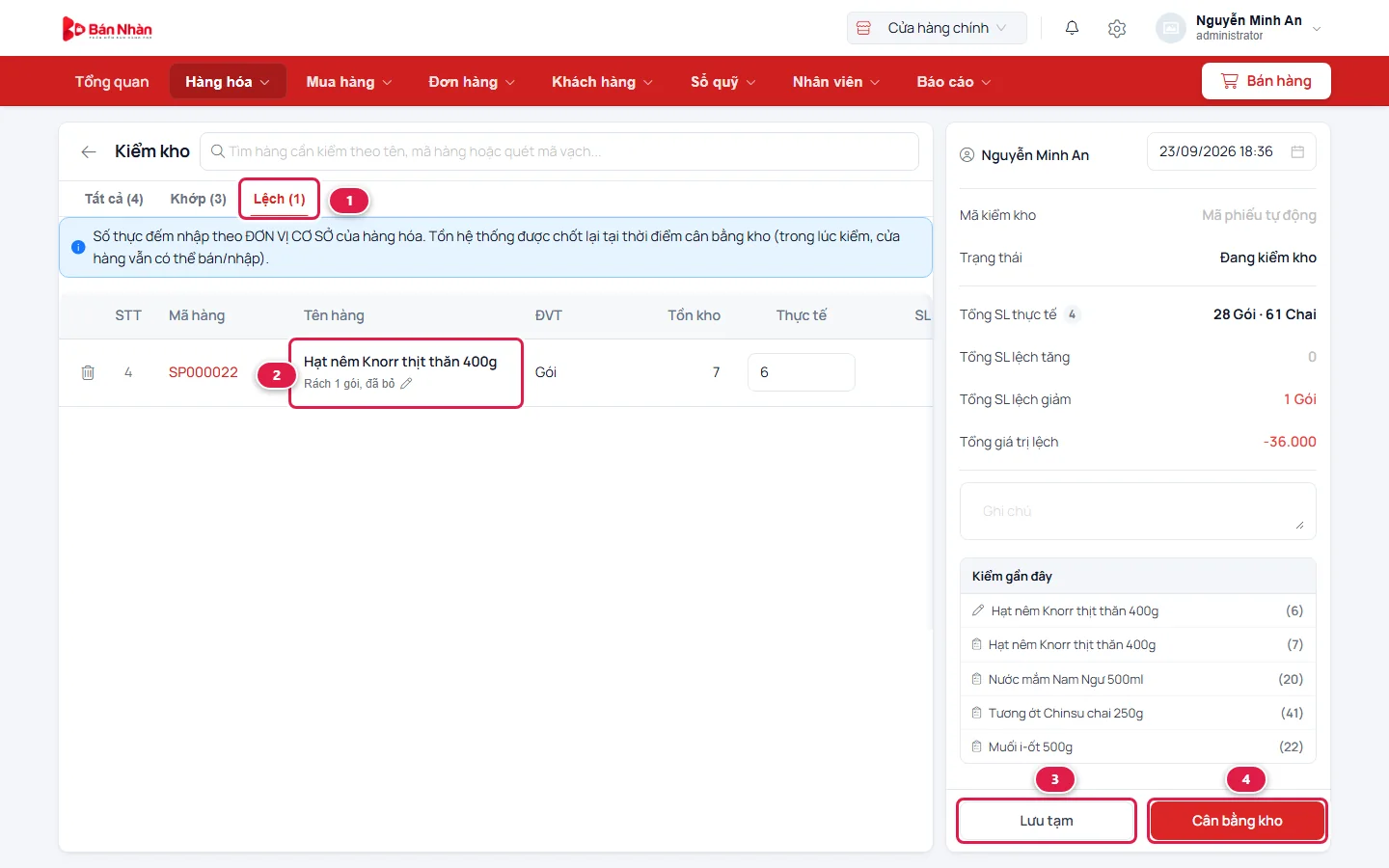1389x868 pixels.
Task: Open the notifications bell
Action: (x=1072, y=28)
